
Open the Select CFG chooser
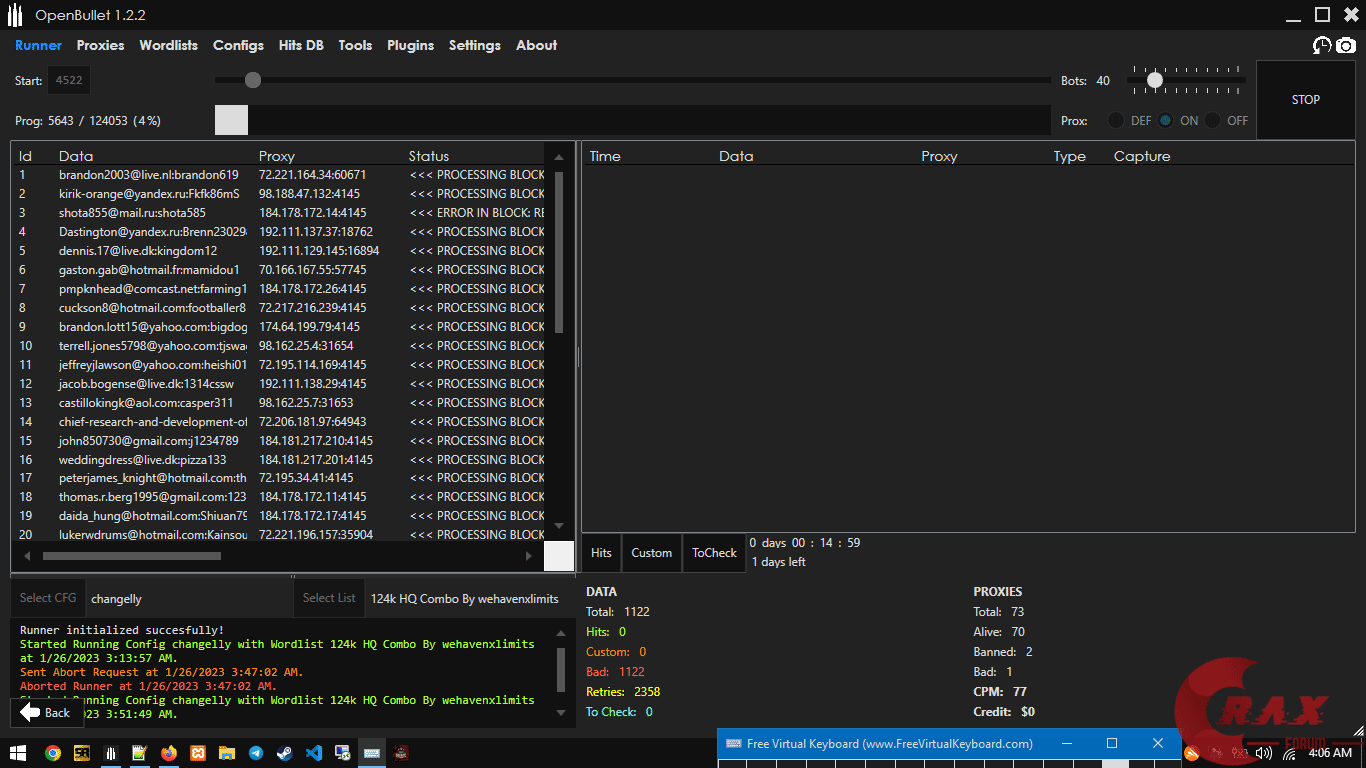click(48, 598)
